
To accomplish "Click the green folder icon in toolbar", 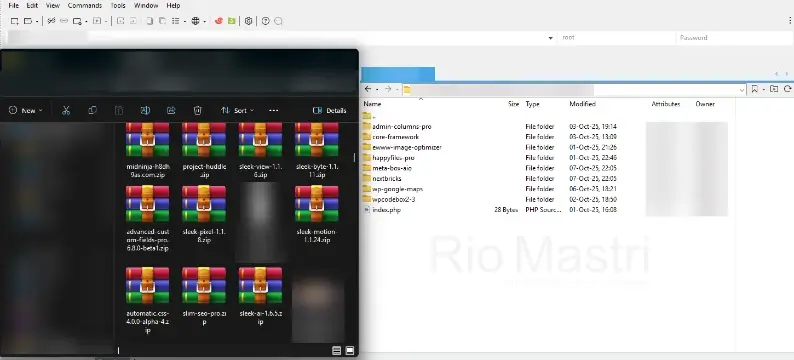I will 231,21.
